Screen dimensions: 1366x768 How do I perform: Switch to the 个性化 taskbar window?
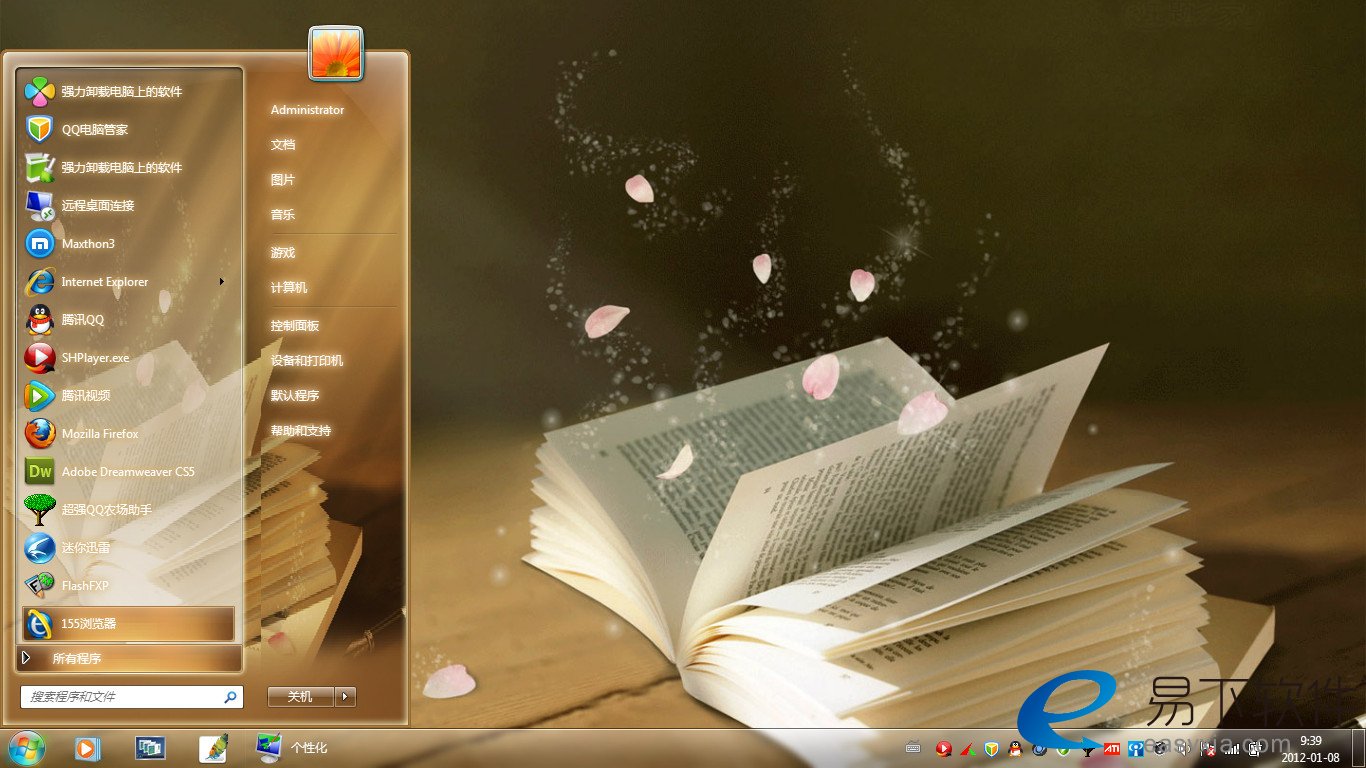pos(293,747)
